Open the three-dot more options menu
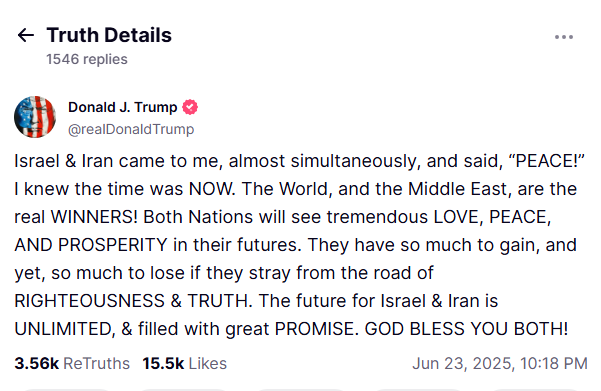 [x=563, y=37]
